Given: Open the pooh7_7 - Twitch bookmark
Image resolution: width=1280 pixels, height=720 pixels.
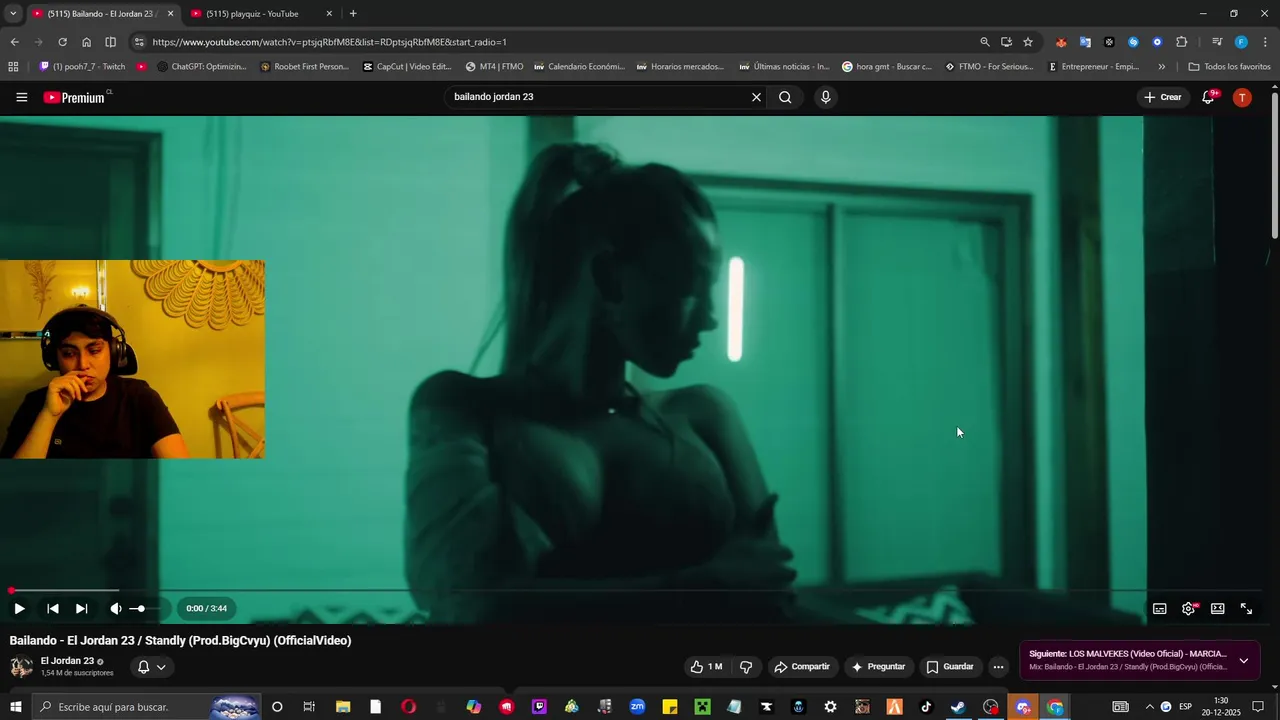Looking at the screenshot, I should (x=82, y=67).
